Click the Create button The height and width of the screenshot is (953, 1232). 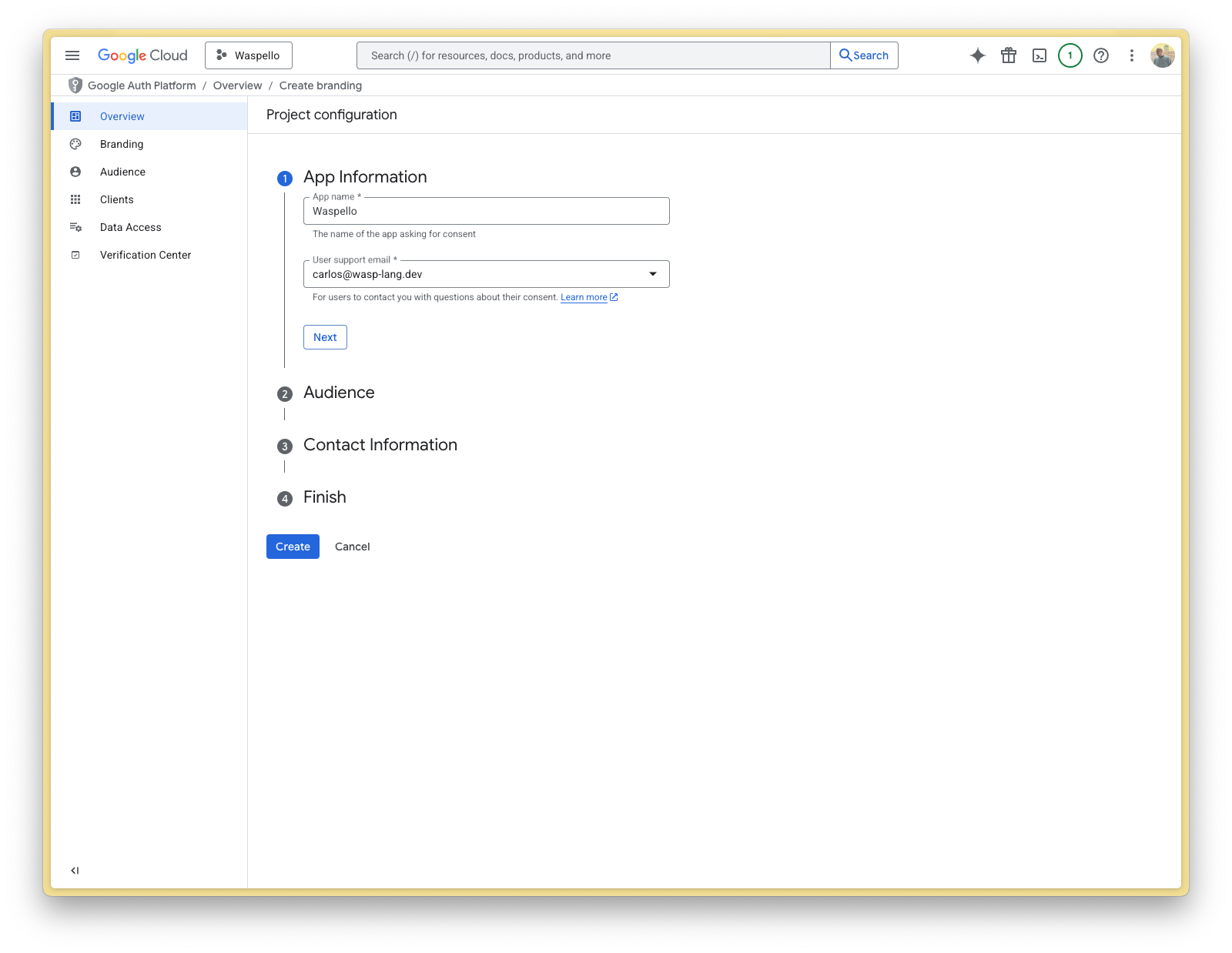pyautogui.click(x=292, y=546)
